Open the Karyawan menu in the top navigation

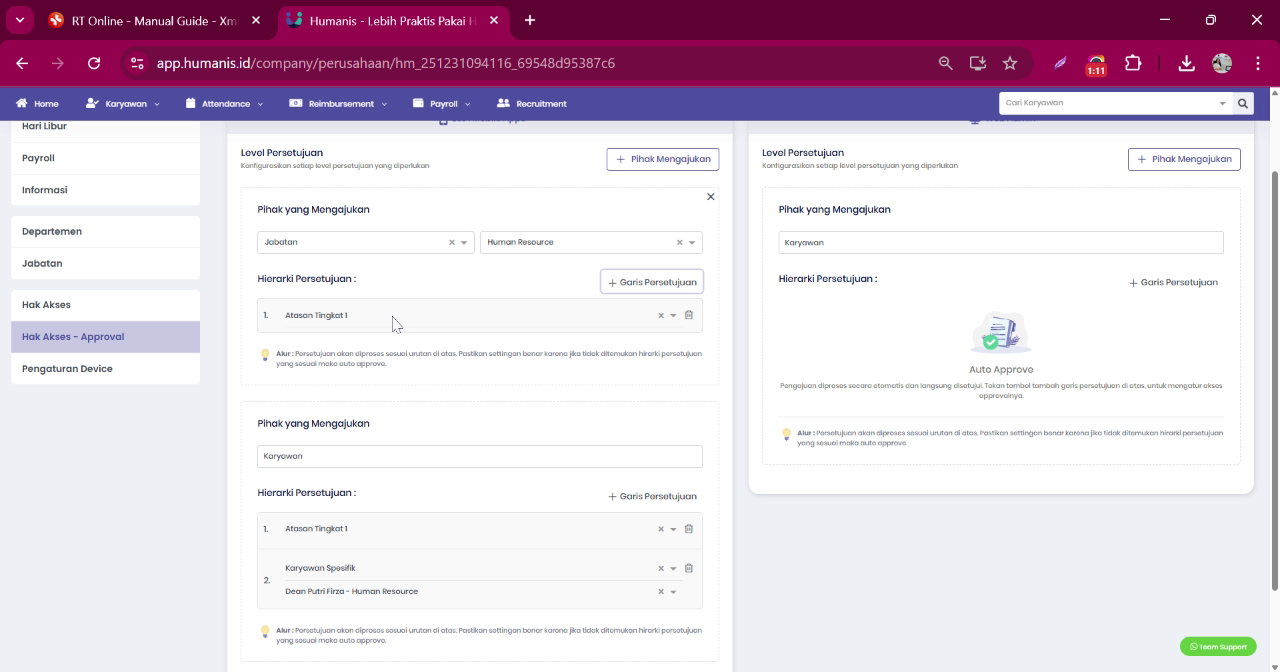tap(123, 103)
